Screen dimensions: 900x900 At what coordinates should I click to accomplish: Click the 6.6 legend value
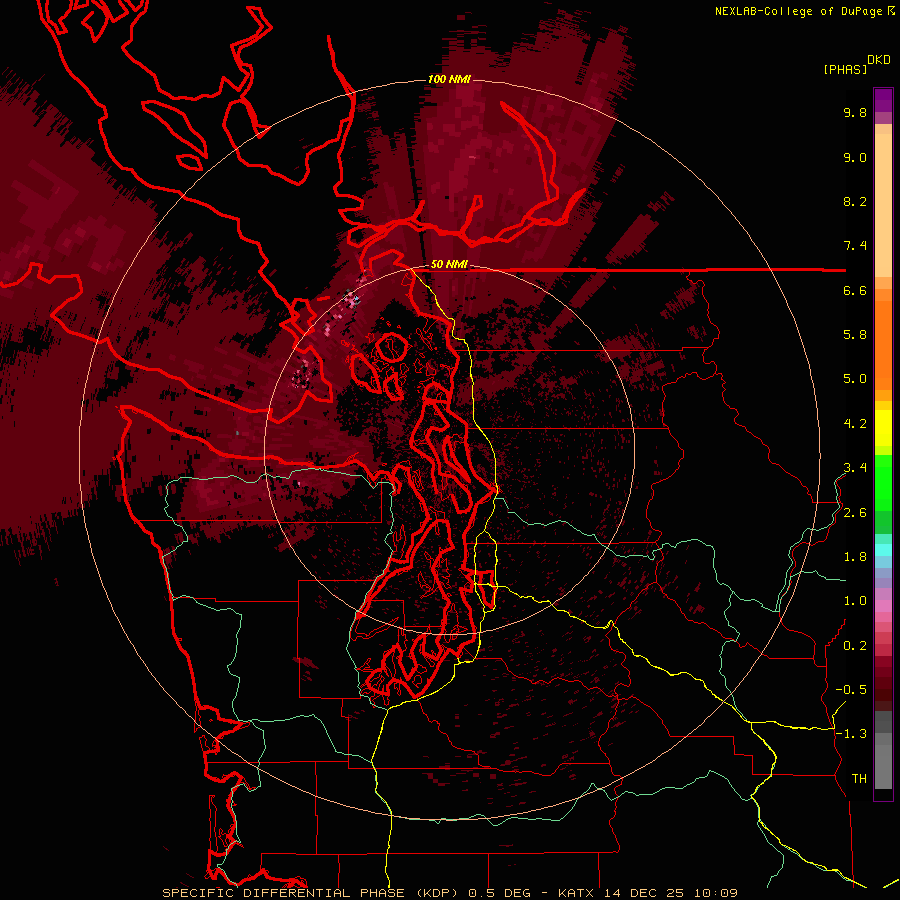pos(855,290)
